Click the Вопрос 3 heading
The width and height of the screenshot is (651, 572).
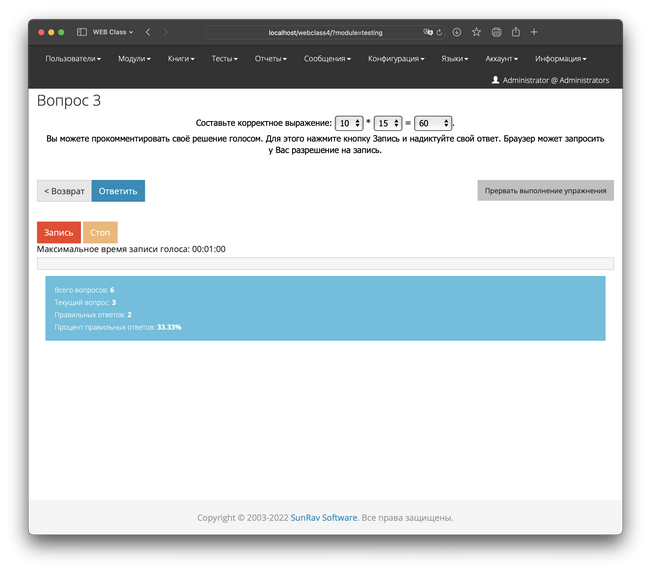tap(69, 100)
